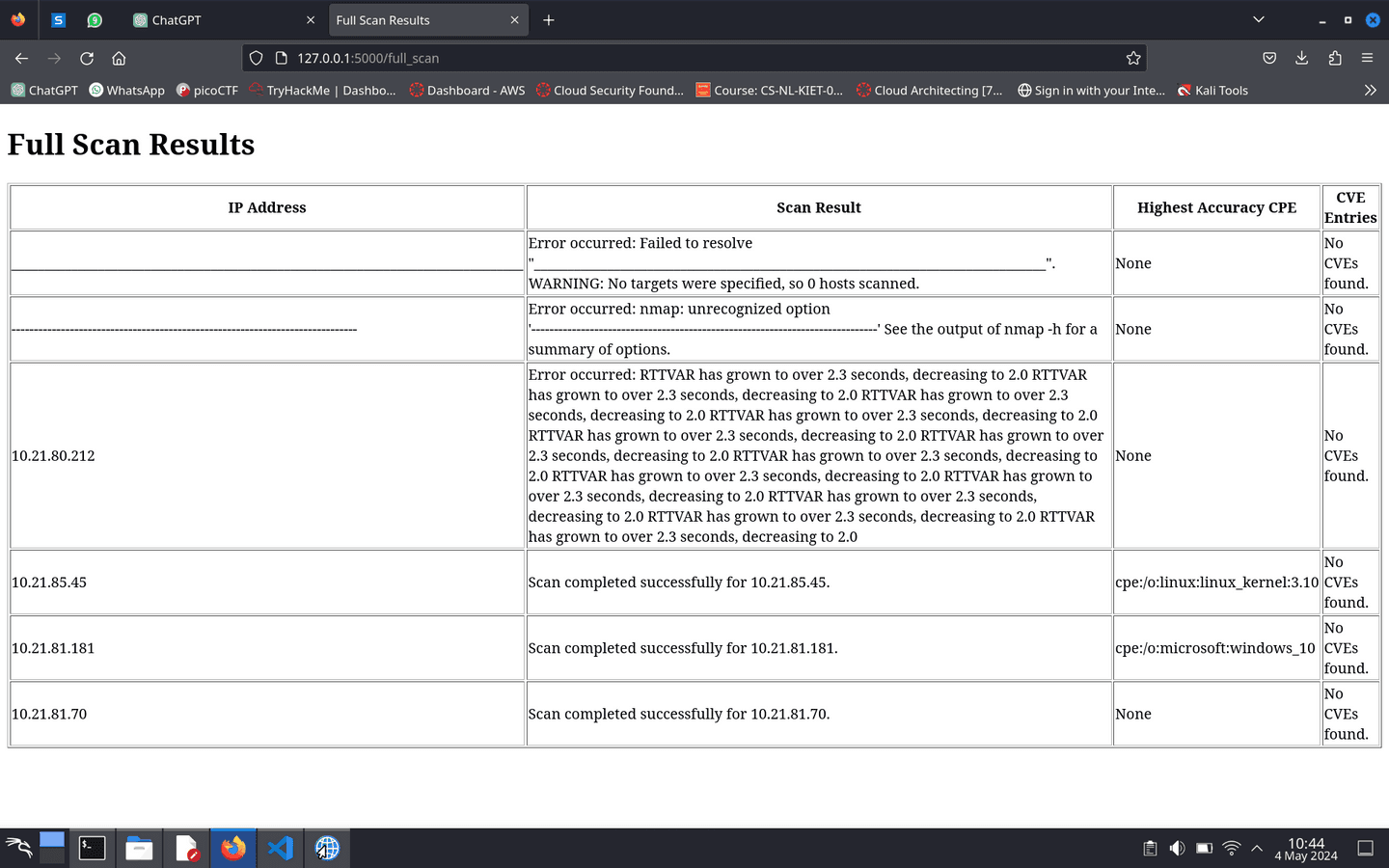Expand hidden system tray icons
This screenshot has height=868, width=1389.
click(1257, 849)
